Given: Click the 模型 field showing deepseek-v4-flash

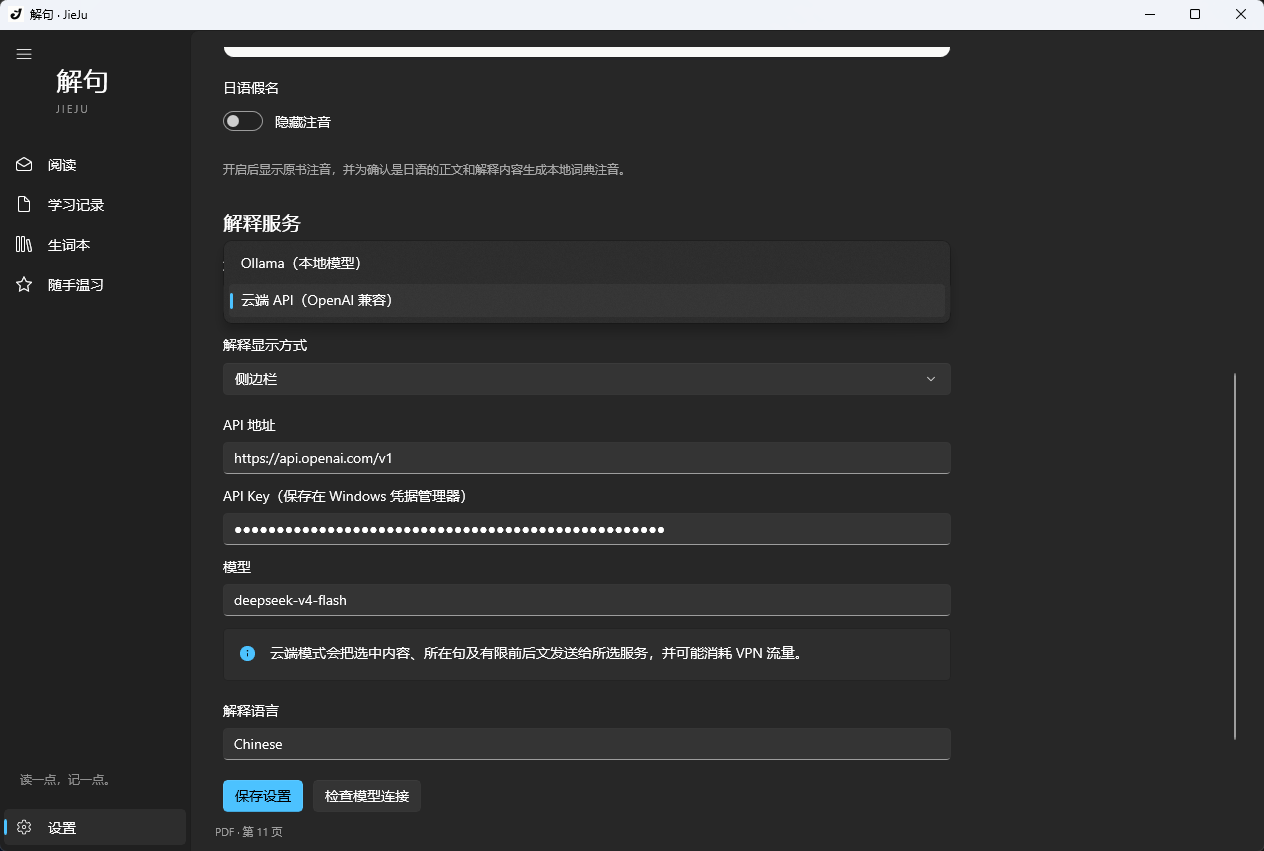Looking at the screenshot, I should pyautogui.click(x=587, y=600).
